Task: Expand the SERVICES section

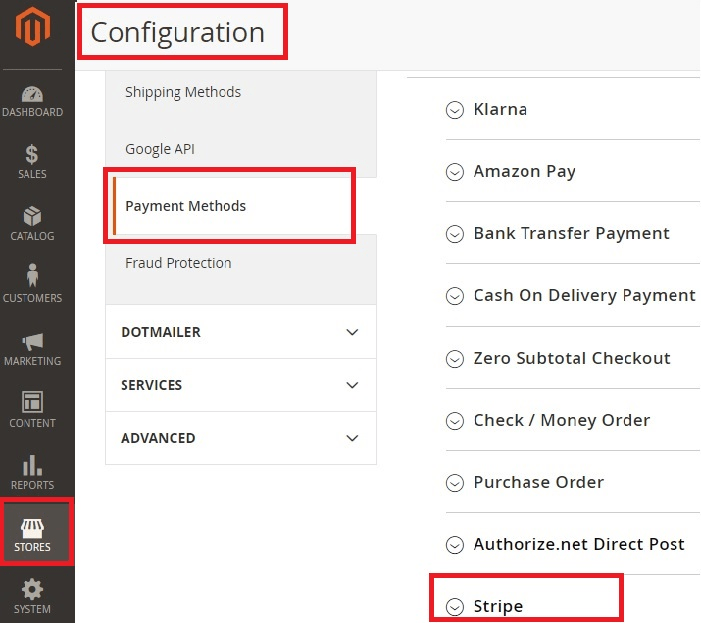Action: click(240, 385)
